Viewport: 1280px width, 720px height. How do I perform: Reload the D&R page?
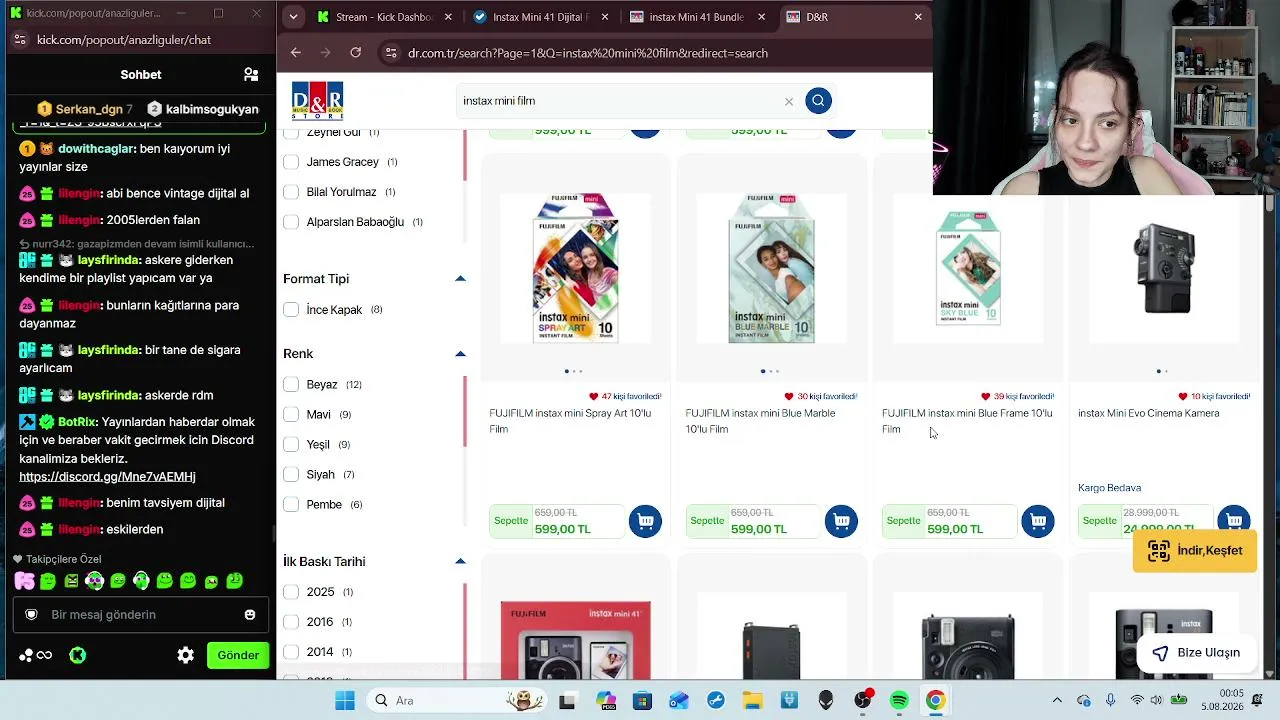tap(355, 52)
